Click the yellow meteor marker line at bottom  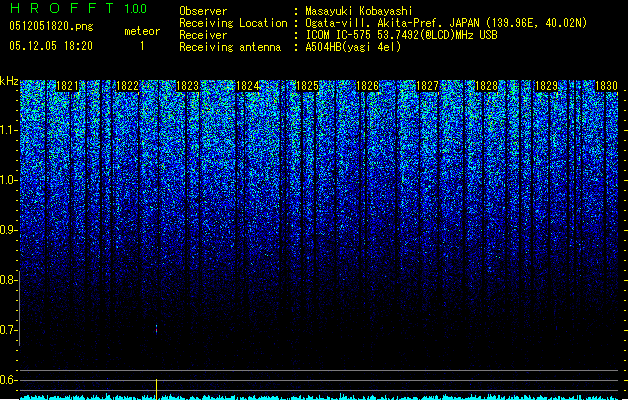156,388
